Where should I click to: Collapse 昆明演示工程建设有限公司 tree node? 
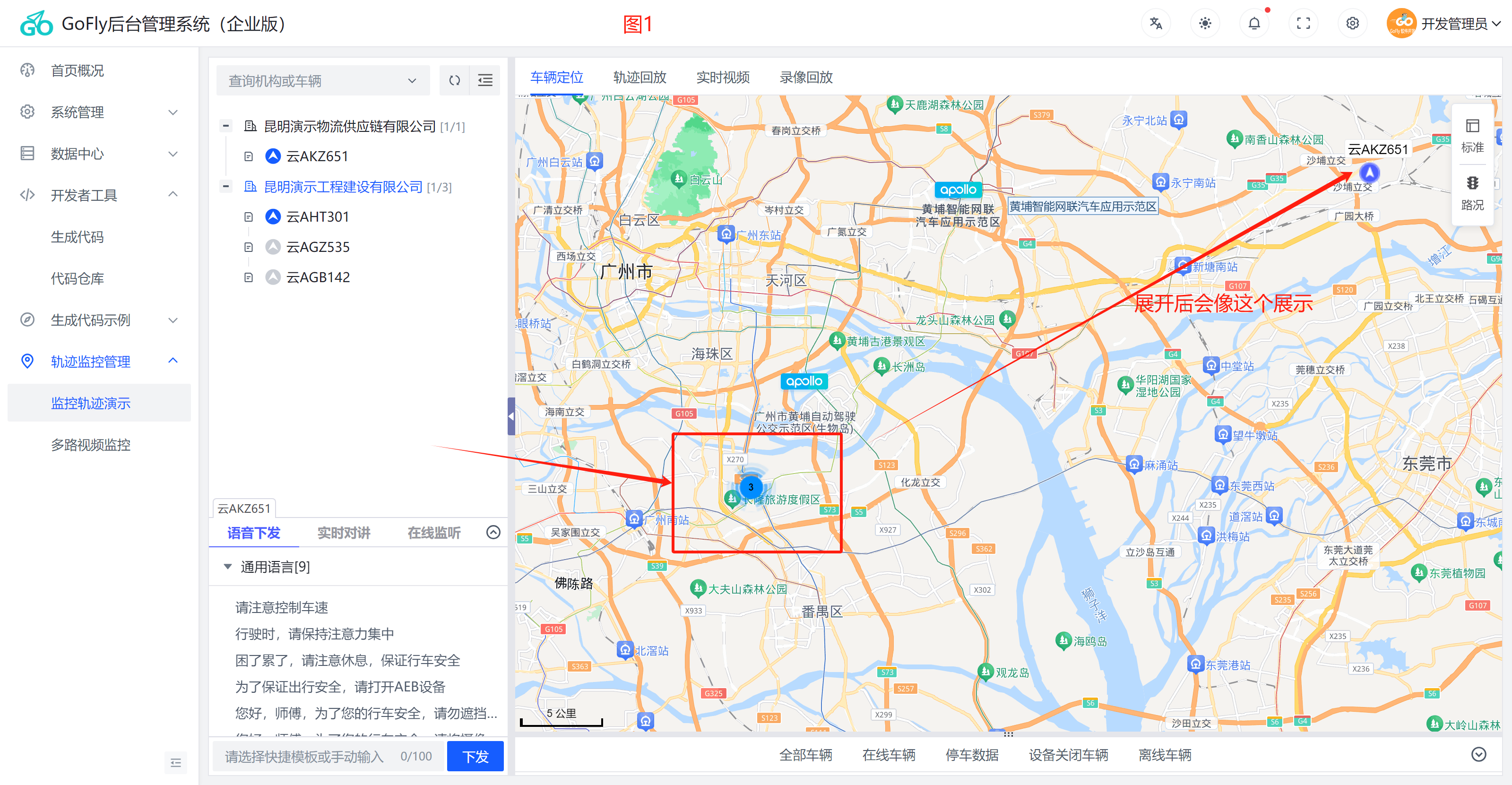225,186
